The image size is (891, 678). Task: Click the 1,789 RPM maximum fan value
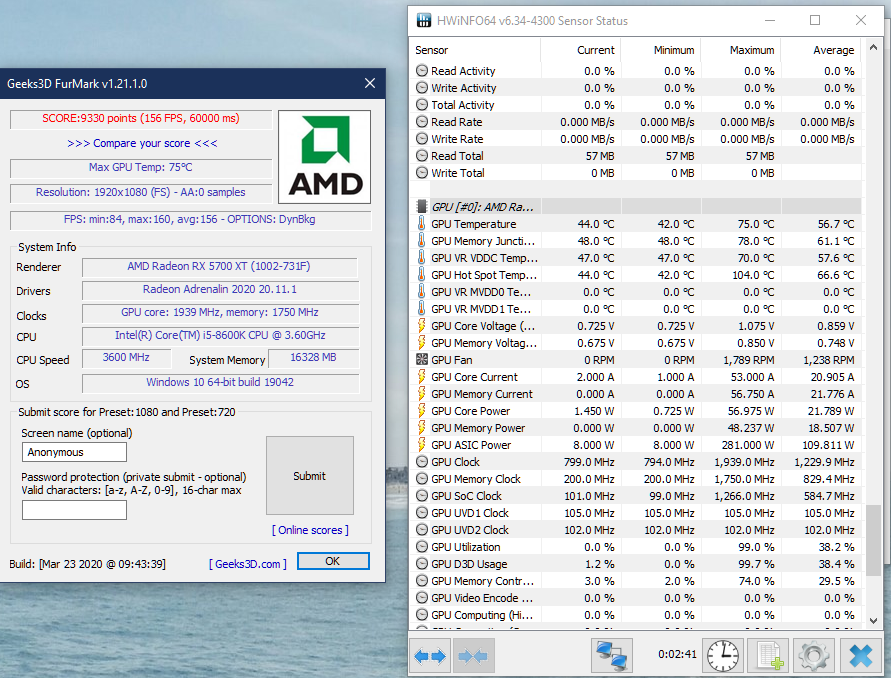[748, 359]
